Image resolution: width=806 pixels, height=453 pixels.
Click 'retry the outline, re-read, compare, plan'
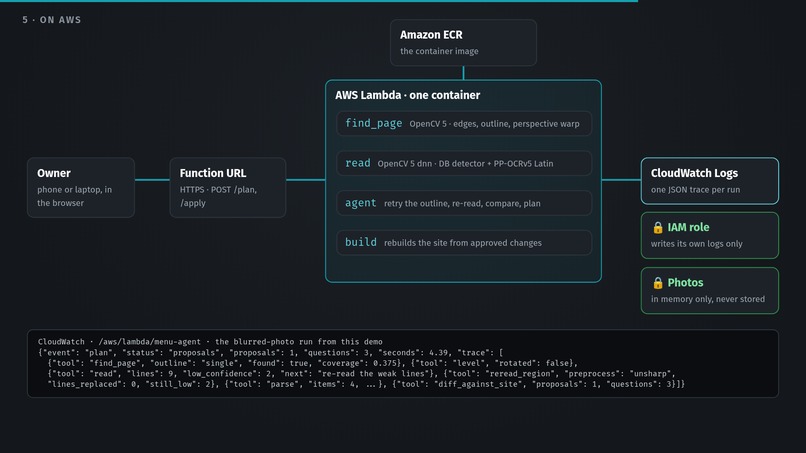coord(462,203)
